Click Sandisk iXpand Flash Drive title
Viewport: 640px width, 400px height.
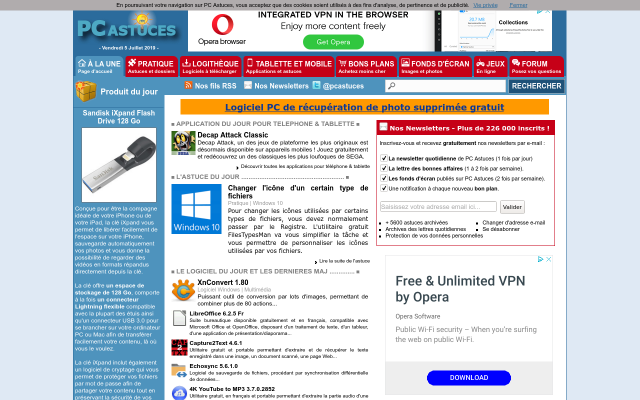[119, 117]
